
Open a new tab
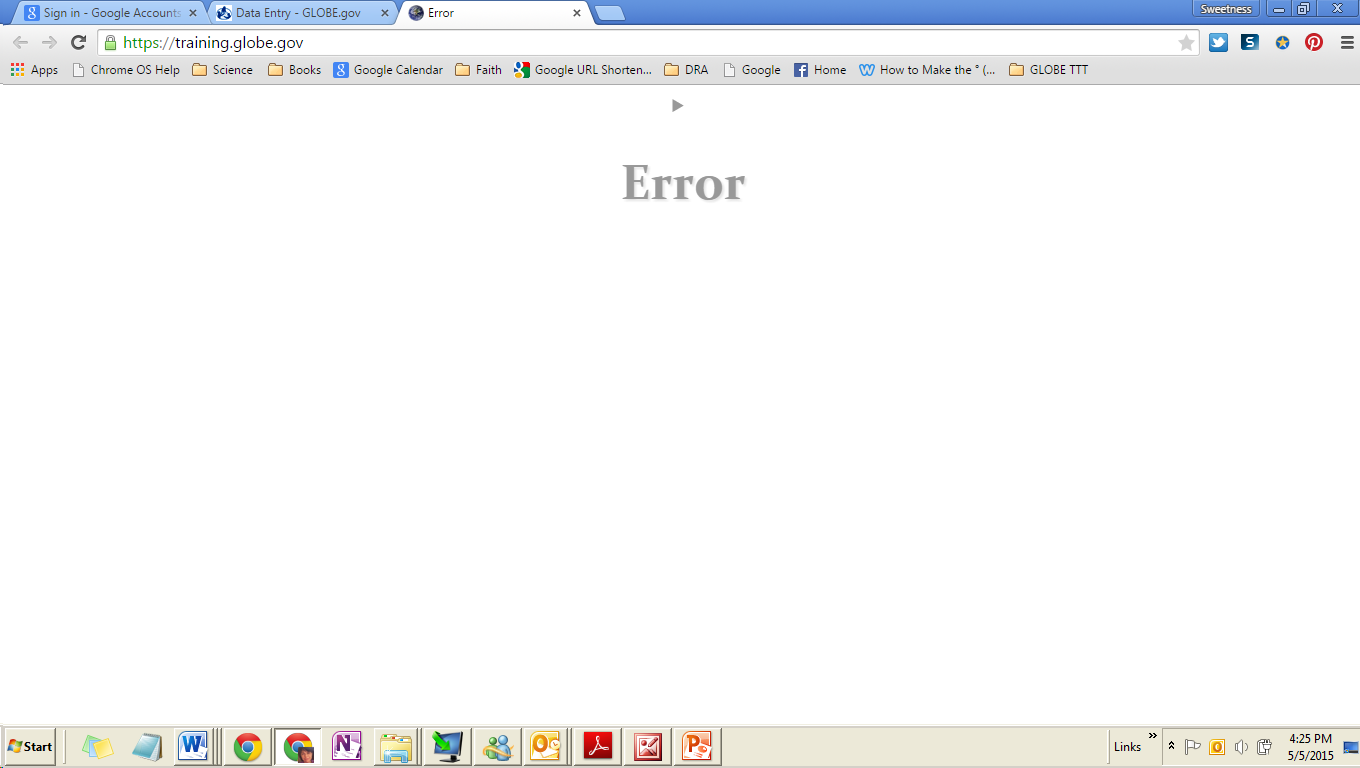tap(610, 13)
